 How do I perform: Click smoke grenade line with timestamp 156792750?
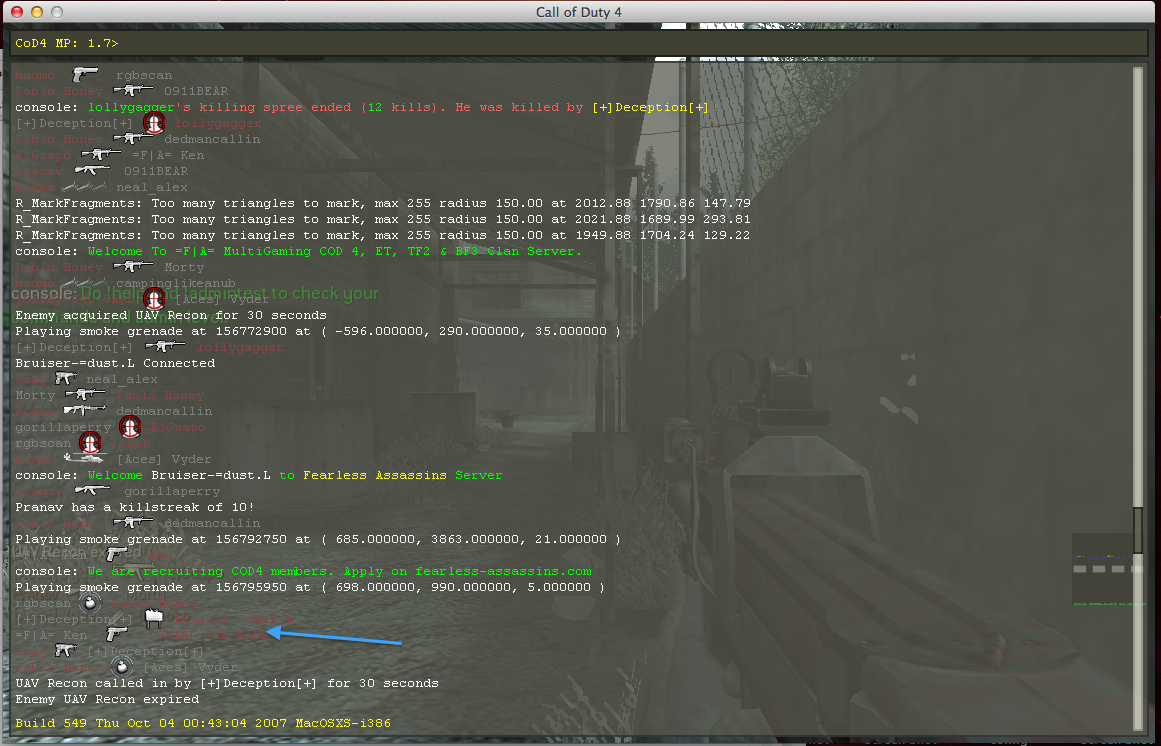[318, 539]
